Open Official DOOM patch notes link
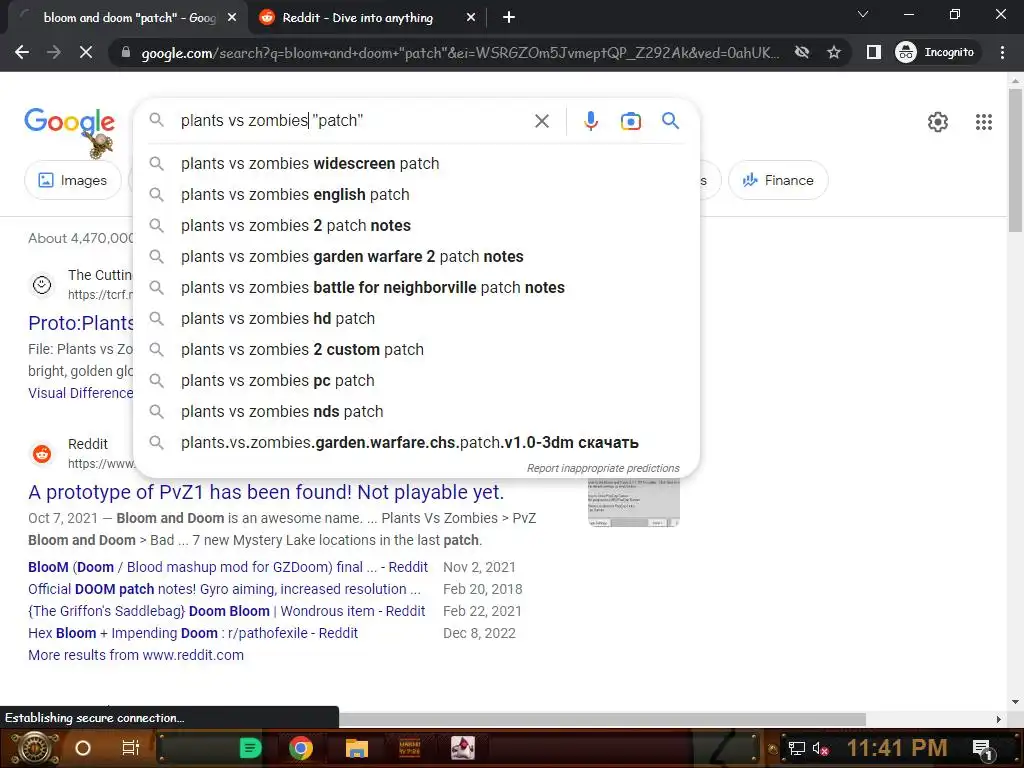 pyautogui.click(x=224, y=589)
